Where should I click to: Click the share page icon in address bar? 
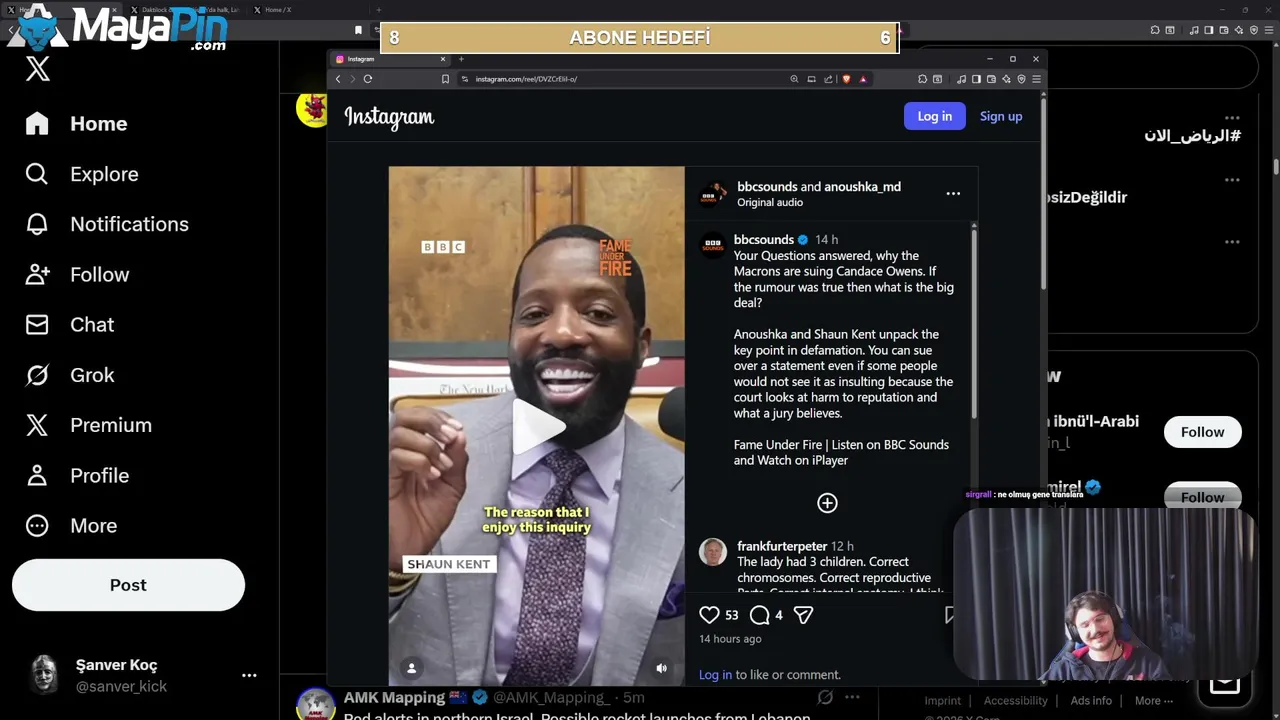click(x=828, y=79)
